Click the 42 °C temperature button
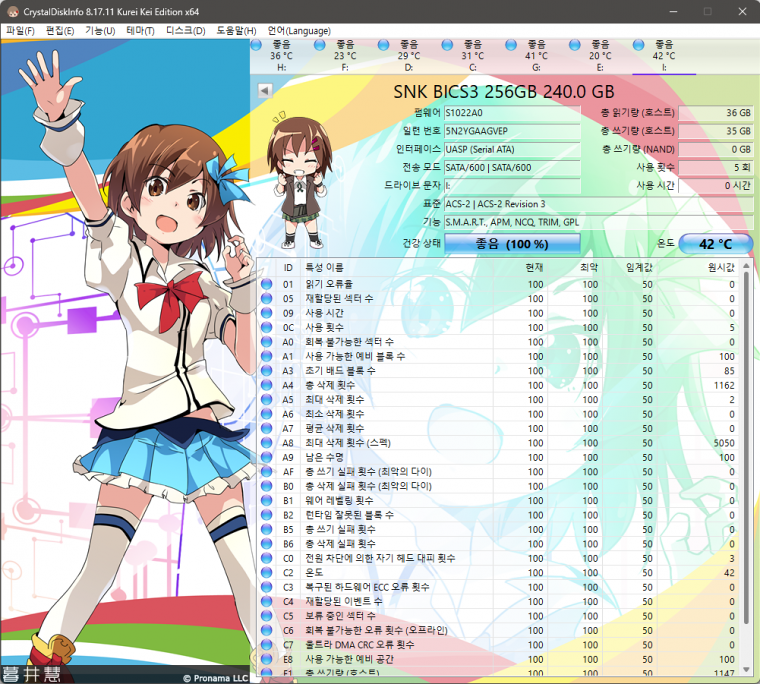The image size is (760, 684). pos(715,243)
